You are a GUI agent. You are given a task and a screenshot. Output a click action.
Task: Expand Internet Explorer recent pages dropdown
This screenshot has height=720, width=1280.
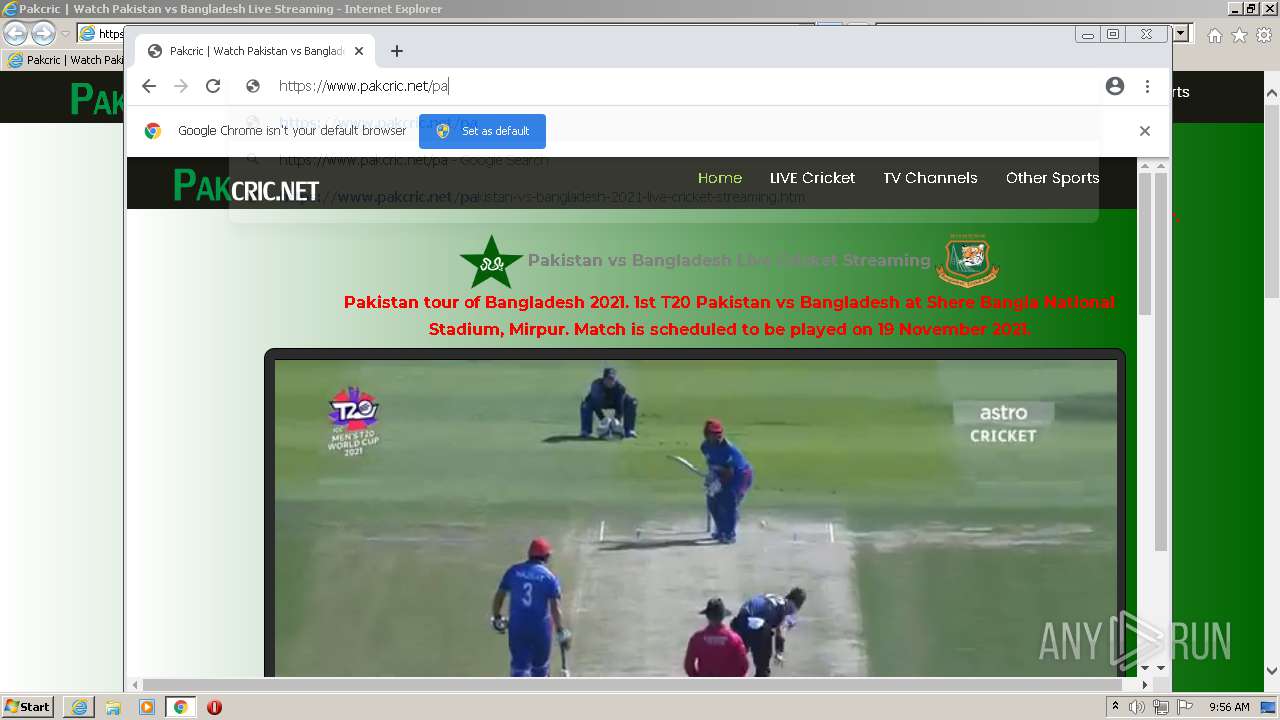pyautogui.click(x=65, y=34)
